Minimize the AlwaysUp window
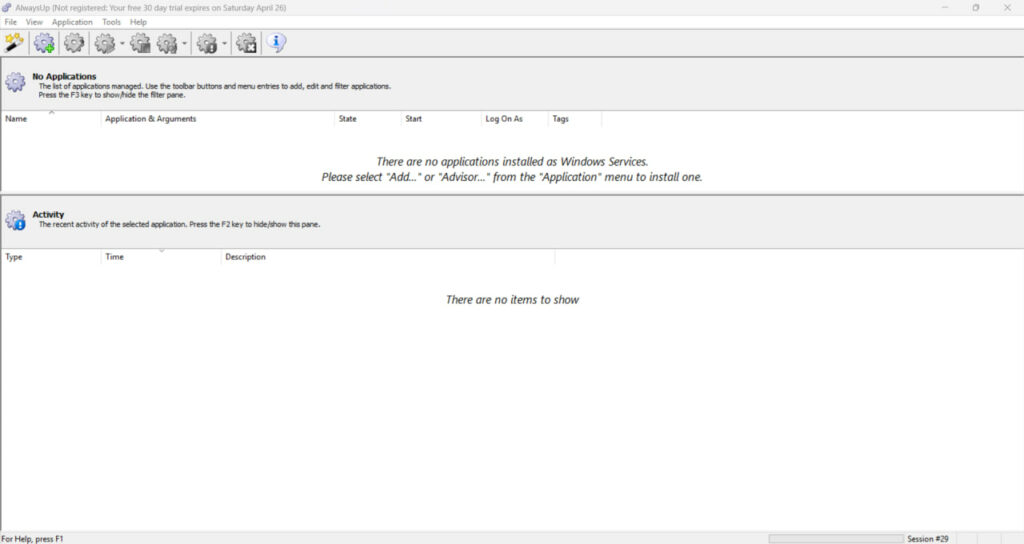 pyautogui.click(x=944, y=8)
